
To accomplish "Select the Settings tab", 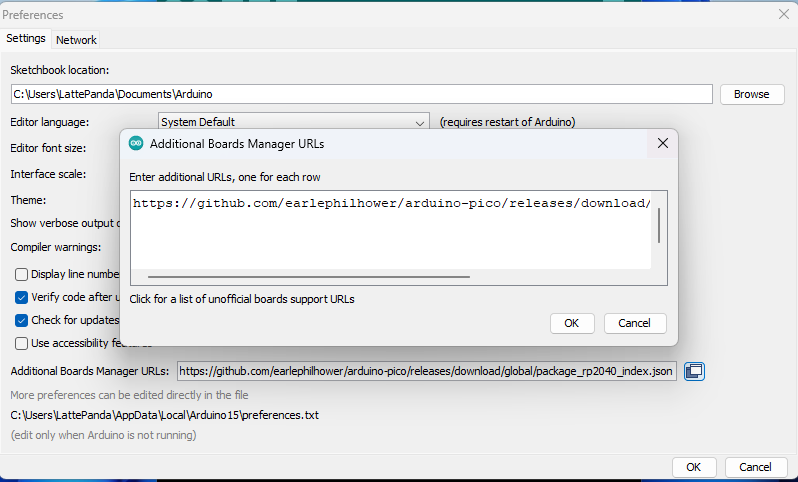I will [26, 39].
